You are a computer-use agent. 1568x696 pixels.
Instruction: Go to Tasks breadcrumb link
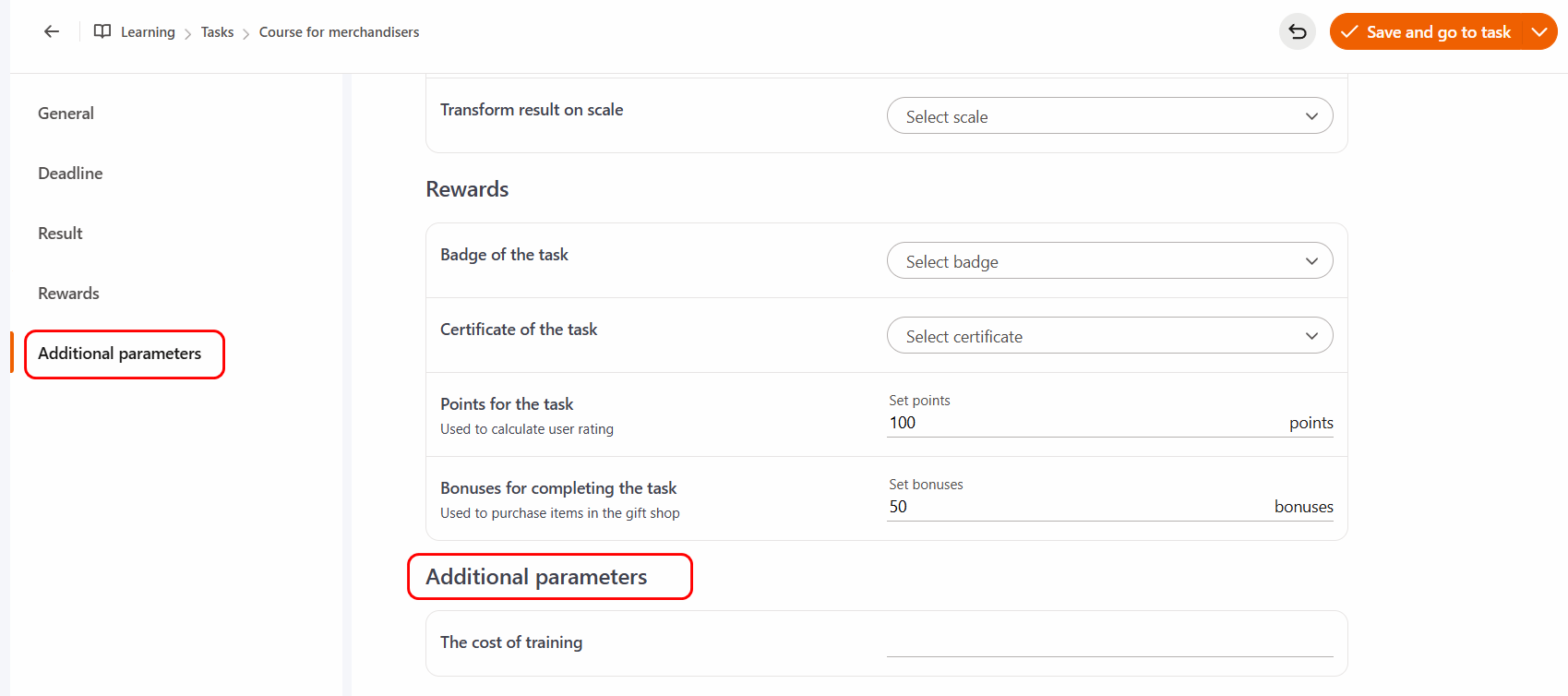point(217,32)
